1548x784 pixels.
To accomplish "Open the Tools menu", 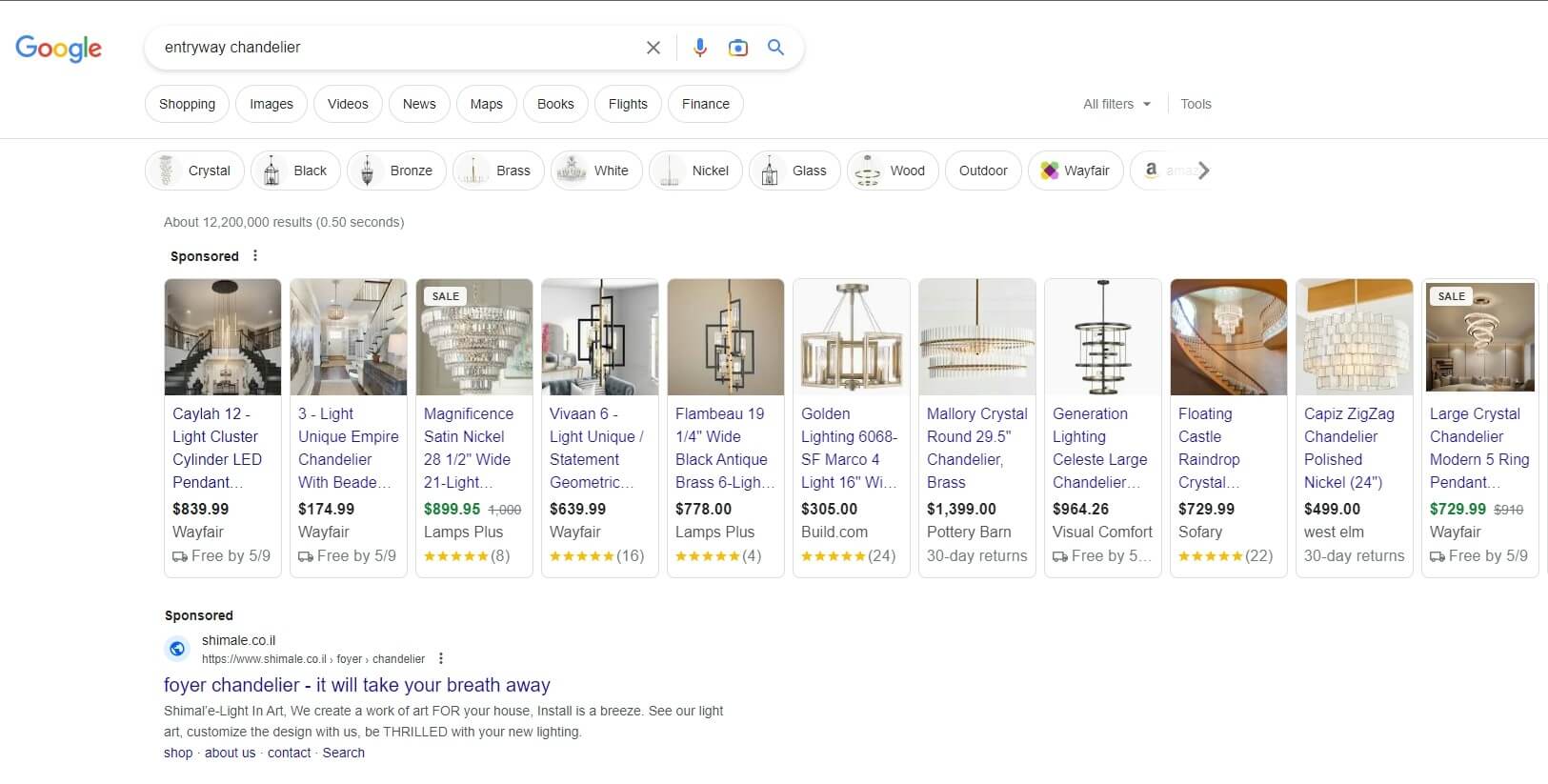I will coord(1196,104).
